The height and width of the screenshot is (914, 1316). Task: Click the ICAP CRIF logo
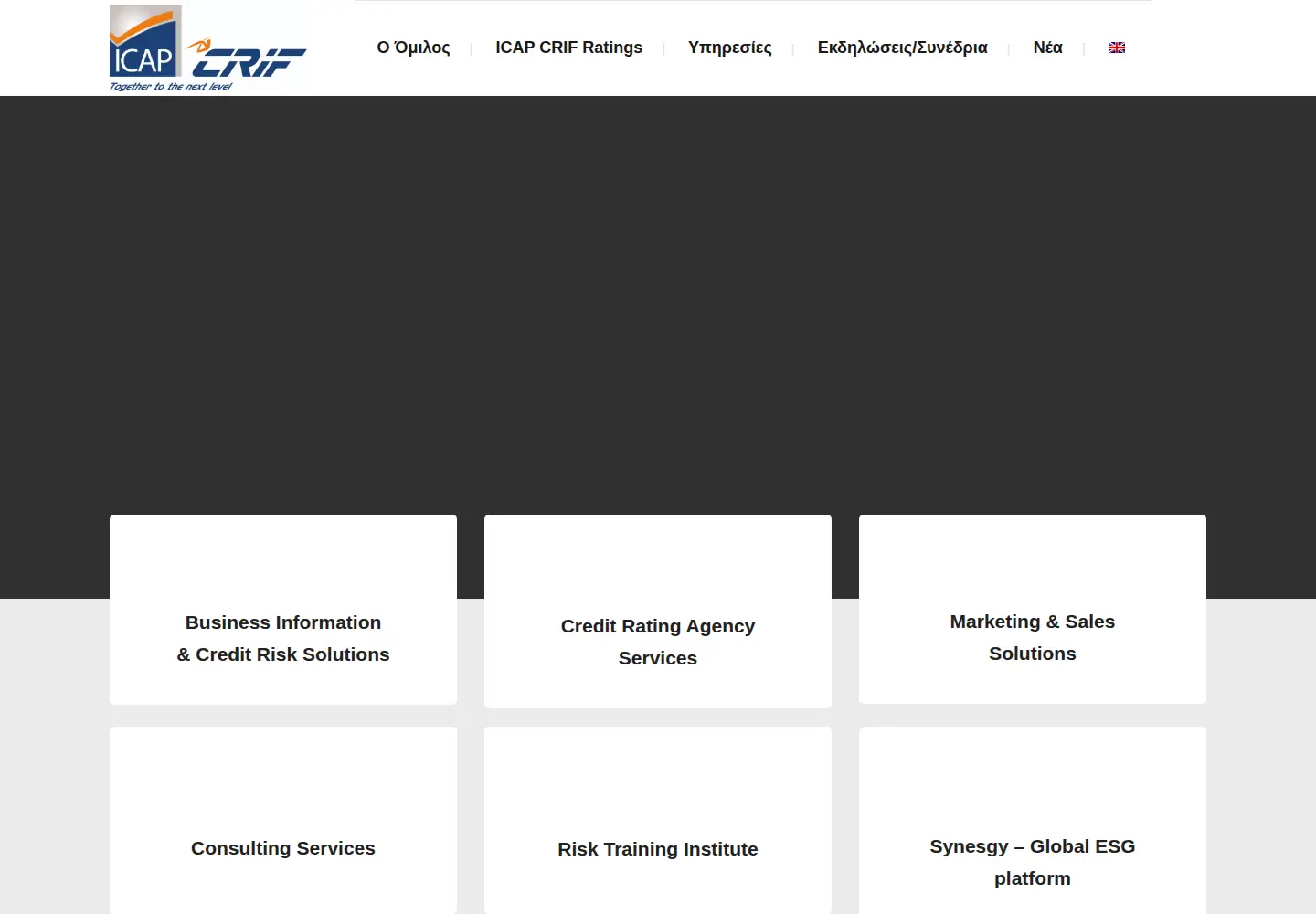click(208, 48)
